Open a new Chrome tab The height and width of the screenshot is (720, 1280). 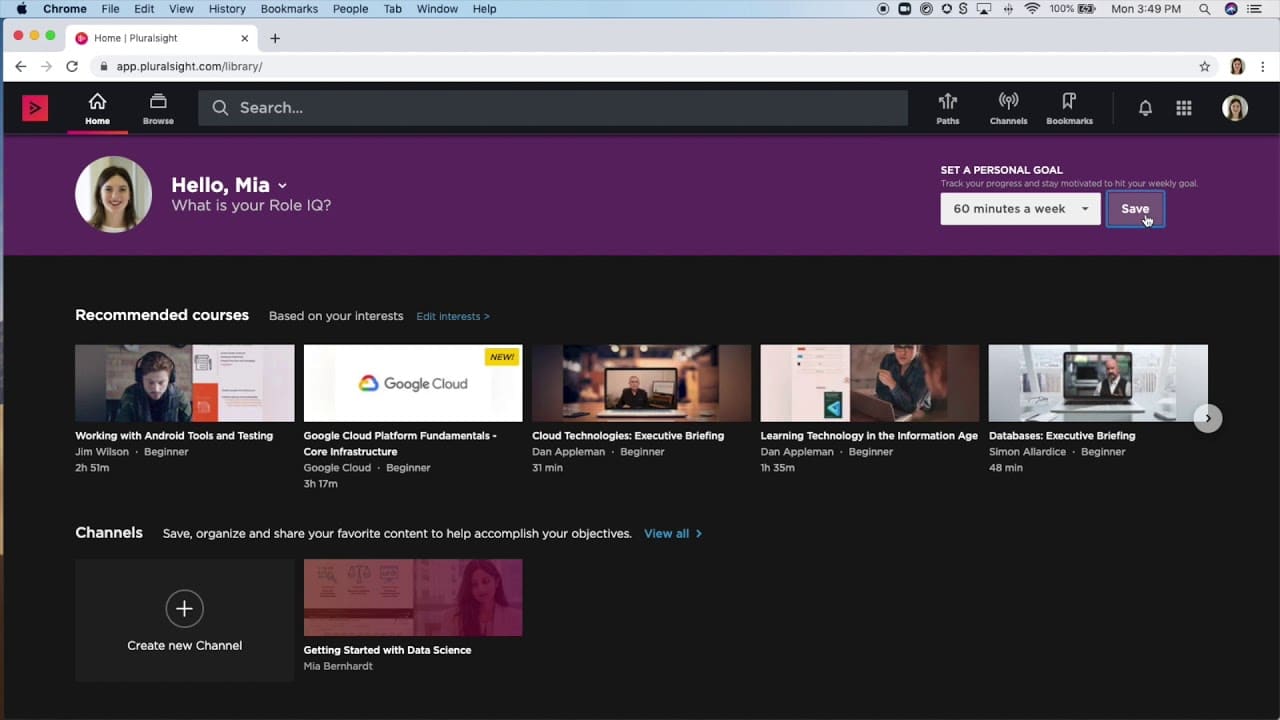coord(275,38)
